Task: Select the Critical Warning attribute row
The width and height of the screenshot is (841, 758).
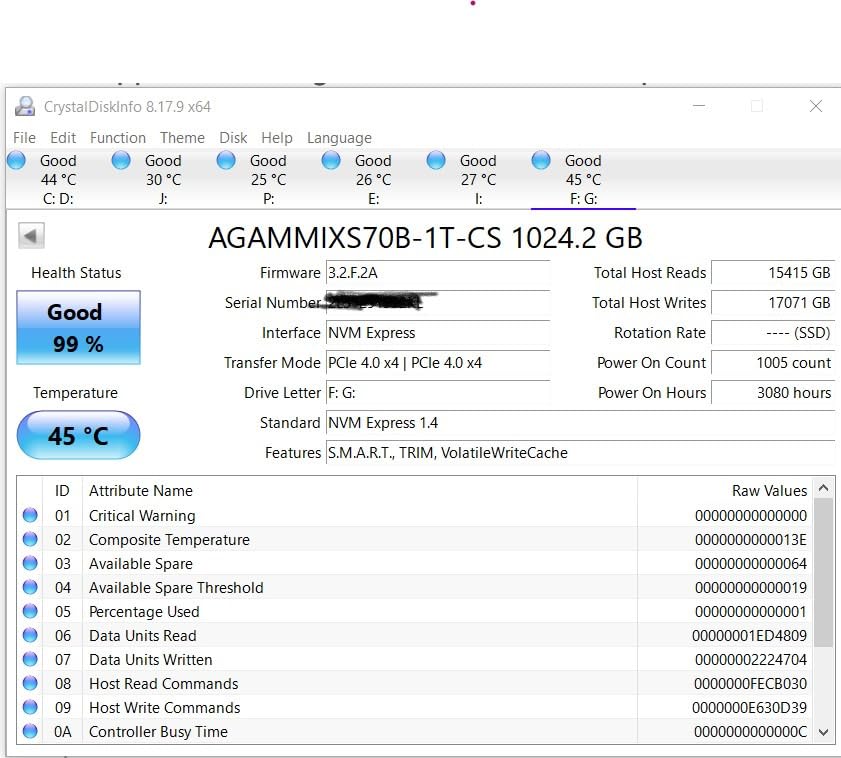Action: (415, 516)
